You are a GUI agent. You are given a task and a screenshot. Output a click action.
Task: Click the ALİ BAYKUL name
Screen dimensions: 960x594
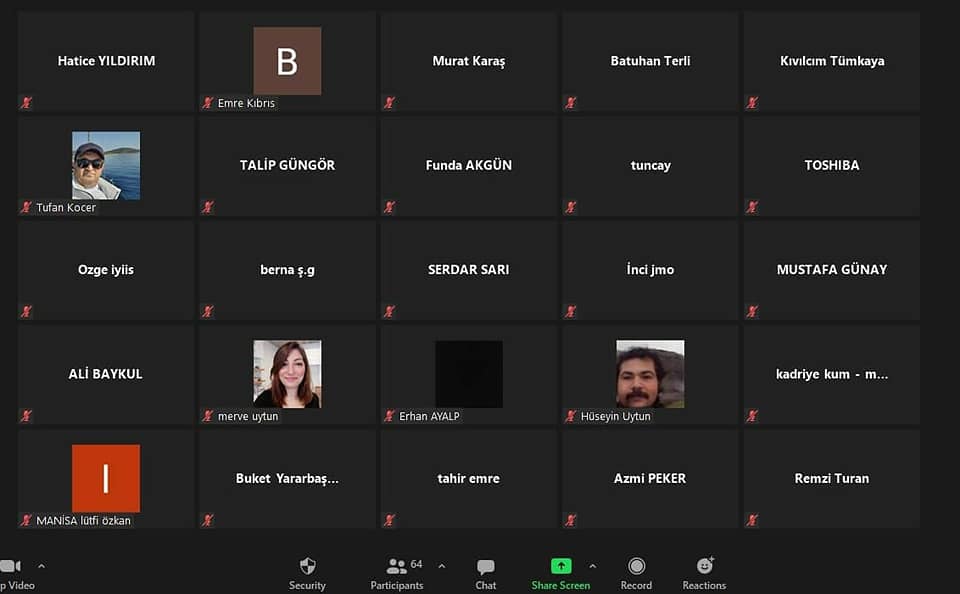106,374
